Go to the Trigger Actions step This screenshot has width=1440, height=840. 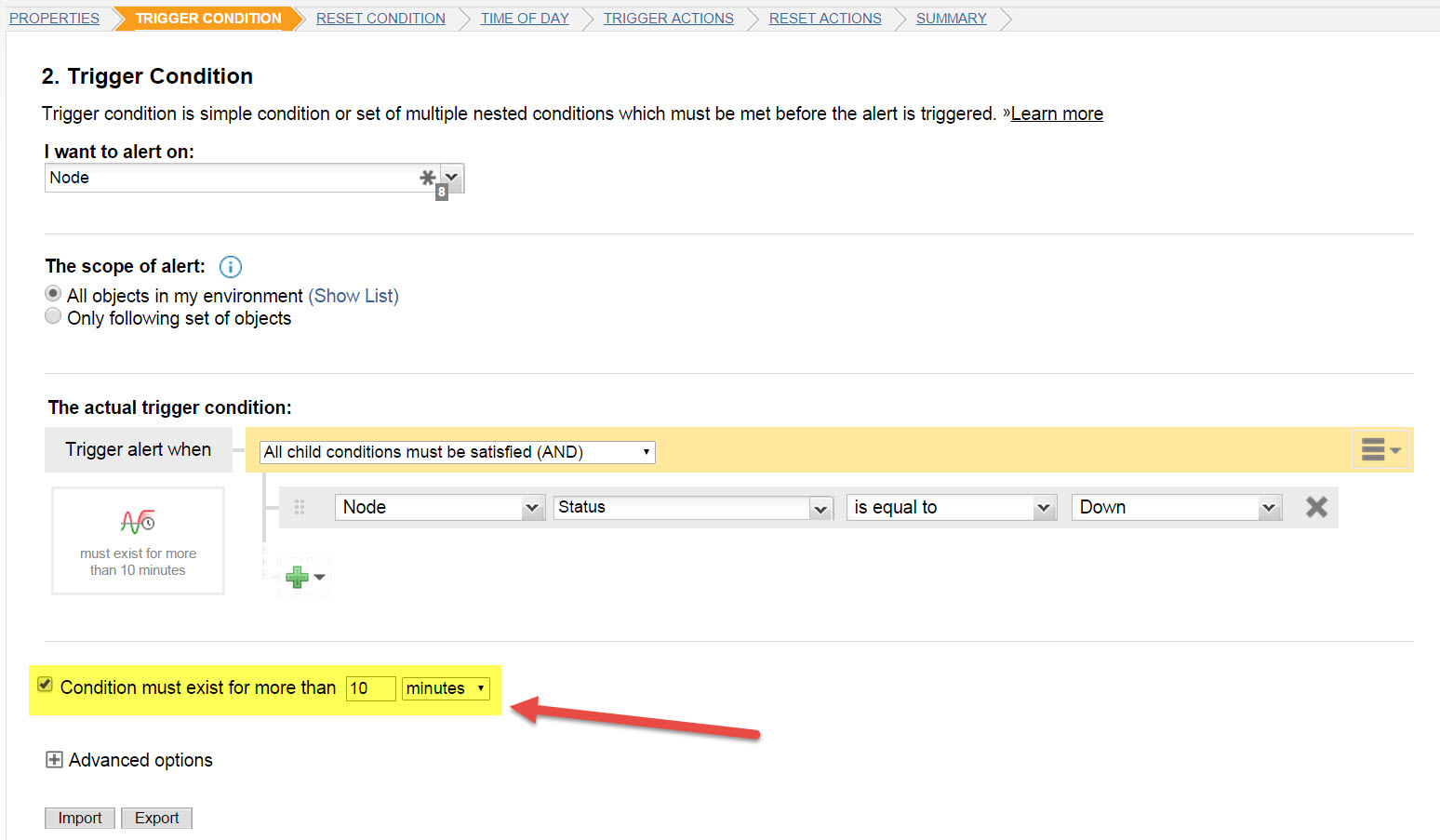click(x=669, y=19)
